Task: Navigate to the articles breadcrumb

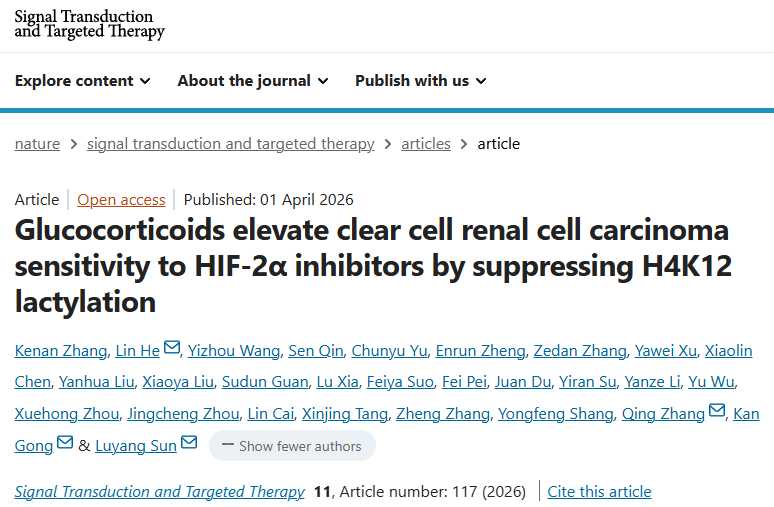Action: 426,144
